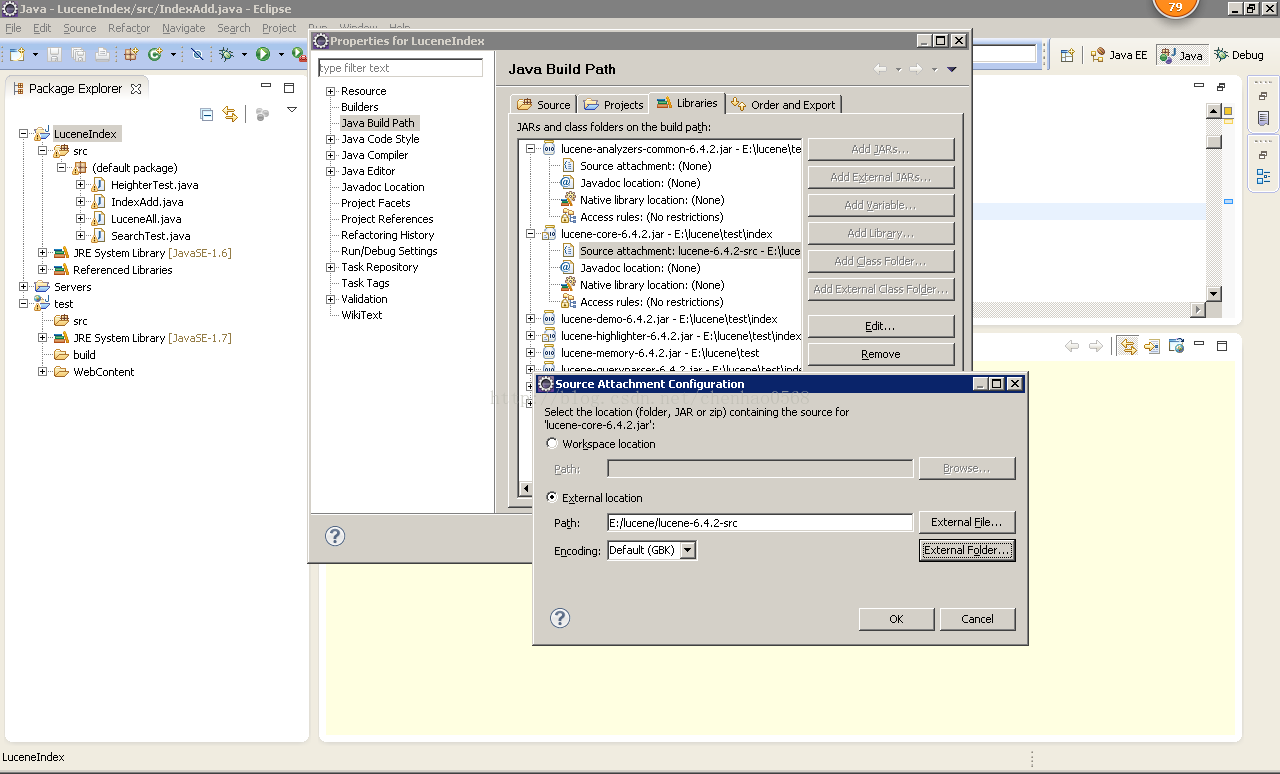Select the Servers project node
The width and height of the screenshot is (1280, 774).
[72, 287]
